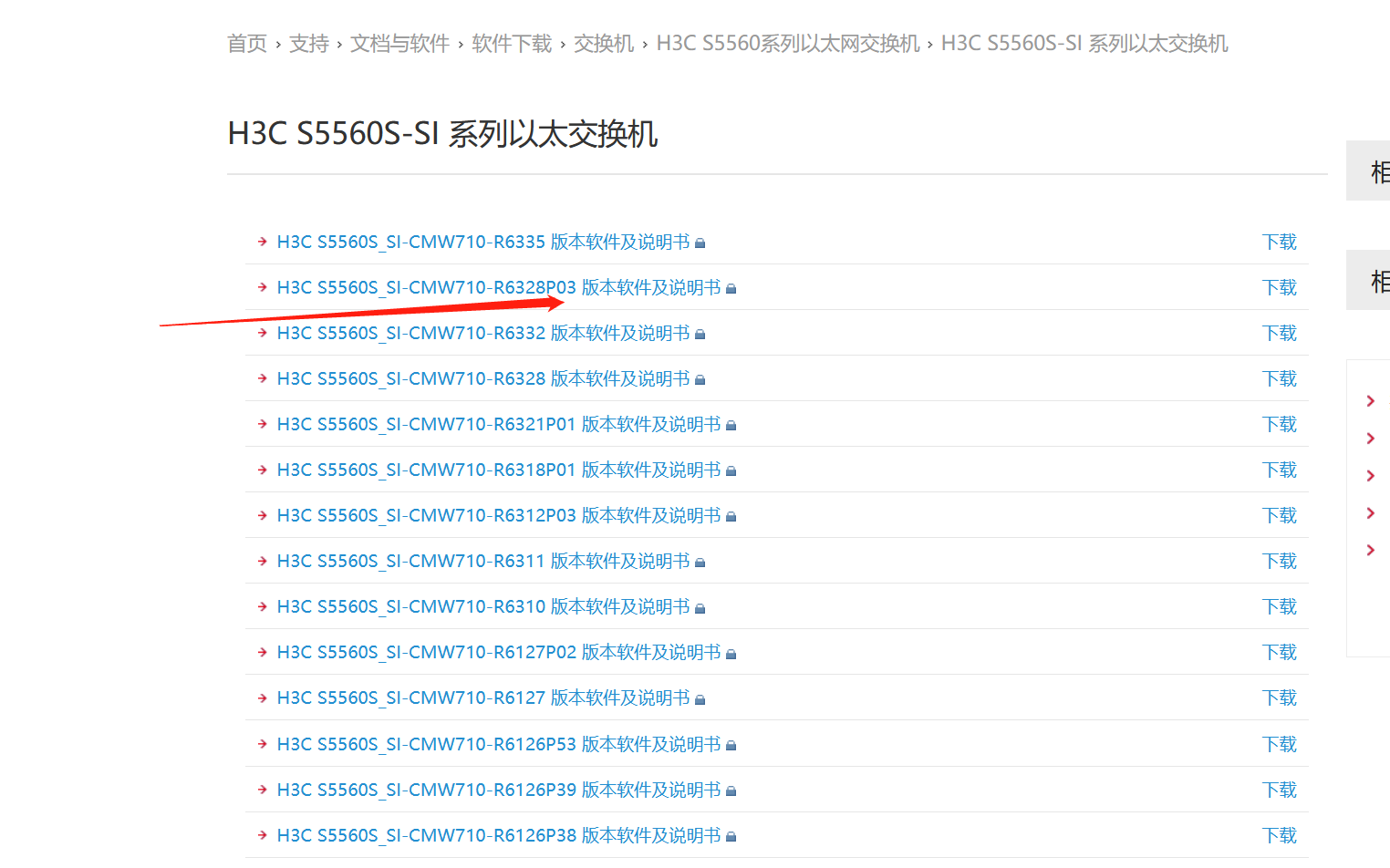Viewport: 1390px width, 868px height.
Task: Open H3C S5560S_SI-CMW710-R6335 版本软件及说明书 link
Action: [x=483, y=242]
